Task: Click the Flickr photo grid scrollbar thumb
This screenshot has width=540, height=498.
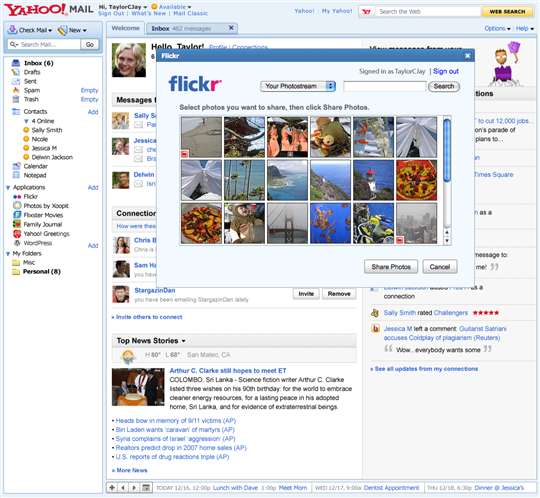Action: pos(447,150)
